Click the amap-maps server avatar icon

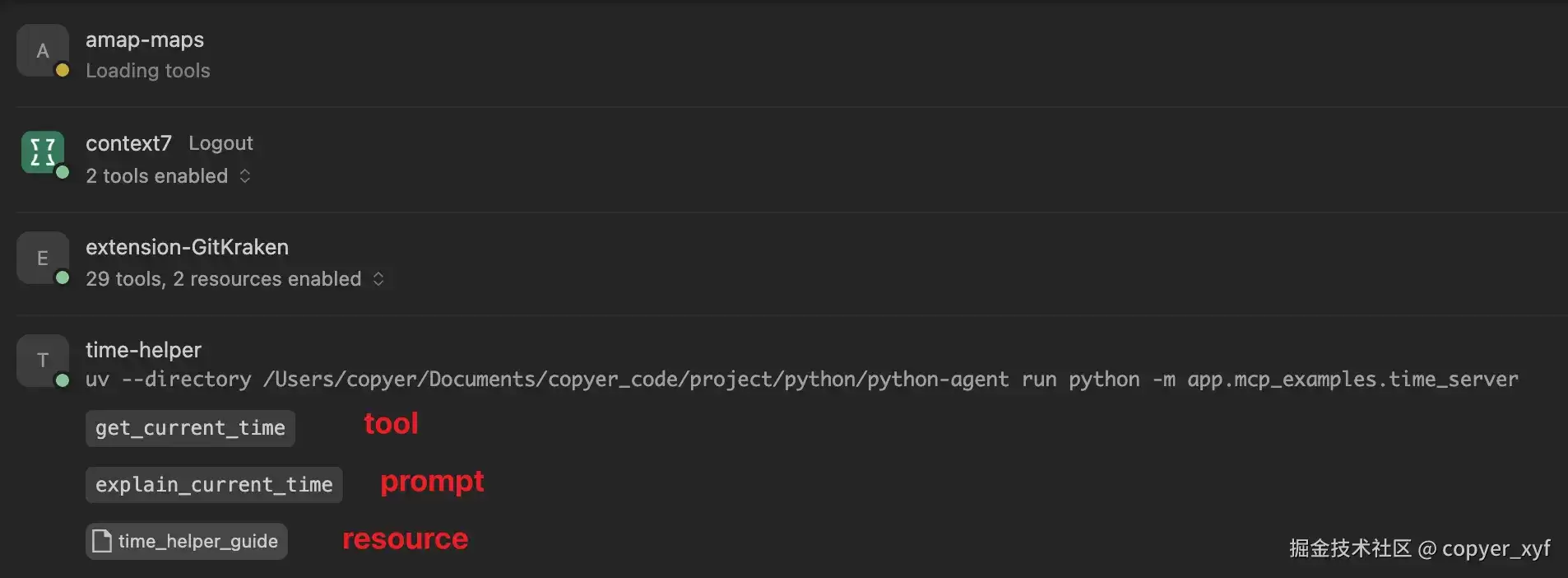pyautogui.click(x=42, y=50)
